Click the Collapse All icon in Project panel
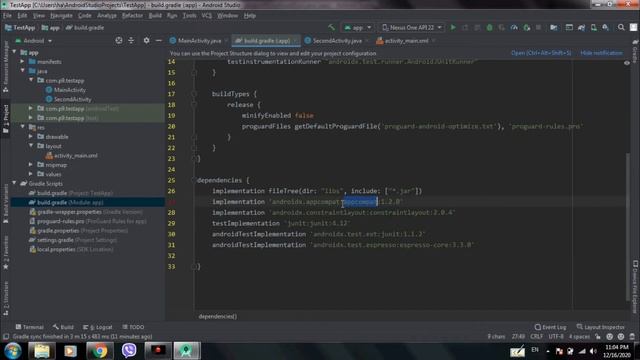Image resolution: width=640 pixels, height=360 pixels. pyautogui.click(x=131, y=40)
